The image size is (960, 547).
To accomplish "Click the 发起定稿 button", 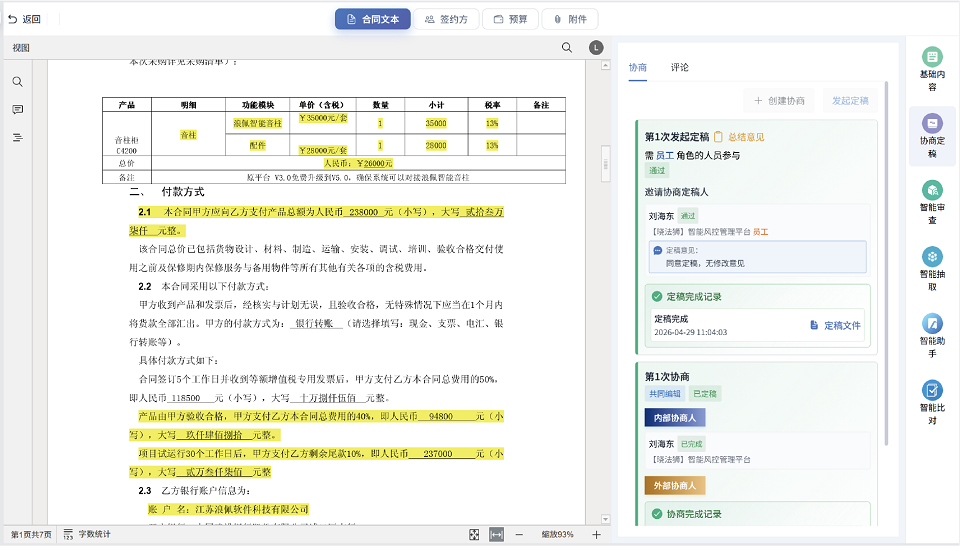I will click(850, 100).
